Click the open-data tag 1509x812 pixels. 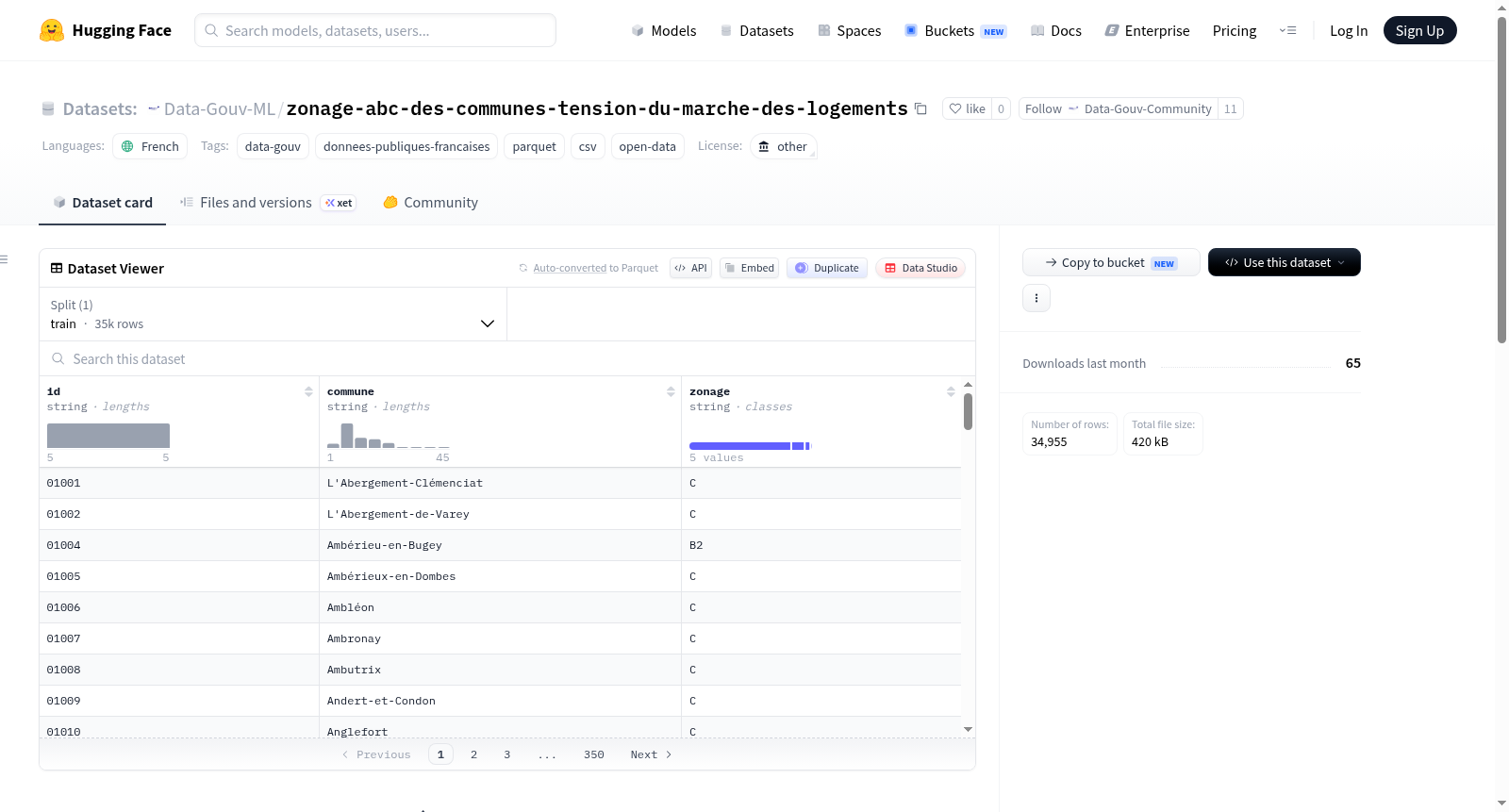click(x=647, y=146)
